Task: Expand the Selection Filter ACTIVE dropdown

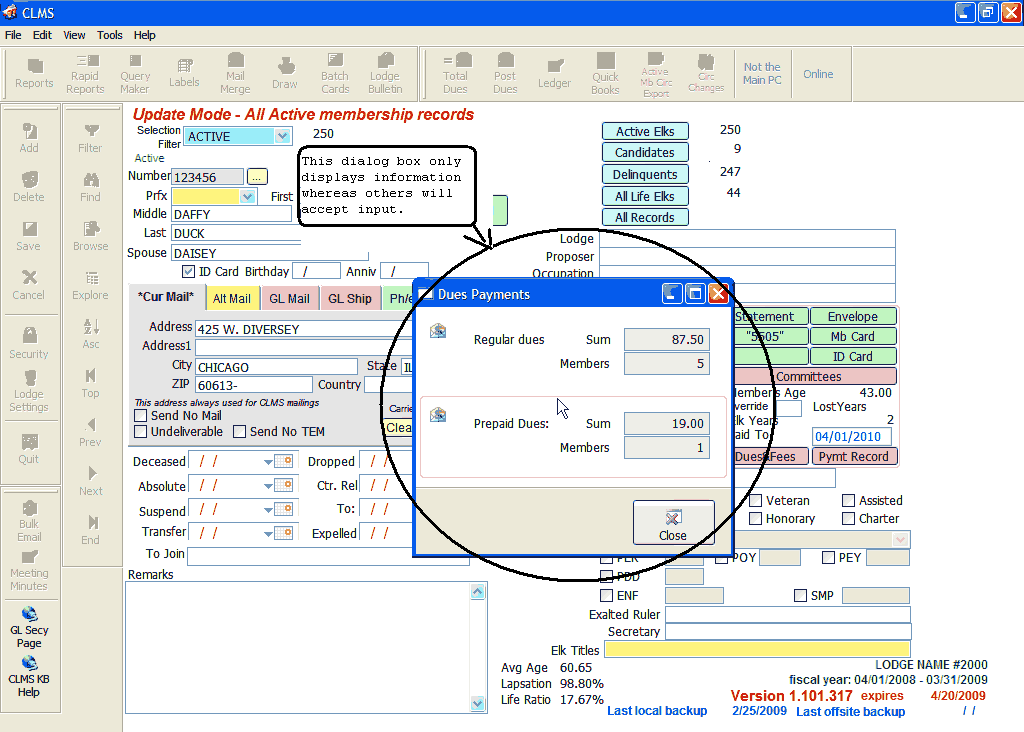Action: pos(282,136)
